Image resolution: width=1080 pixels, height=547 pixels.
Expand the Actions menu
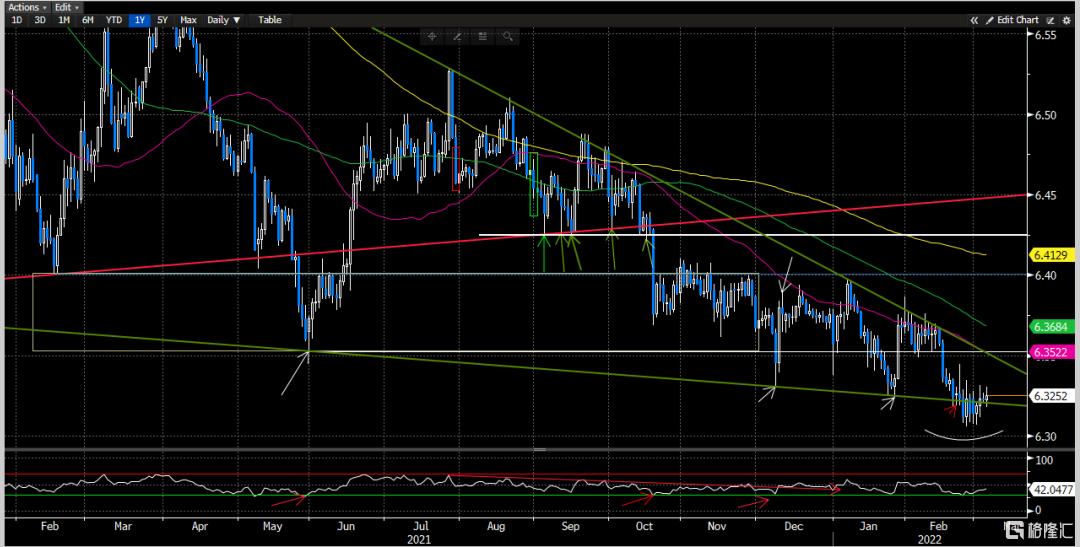(x=27, y=7)
